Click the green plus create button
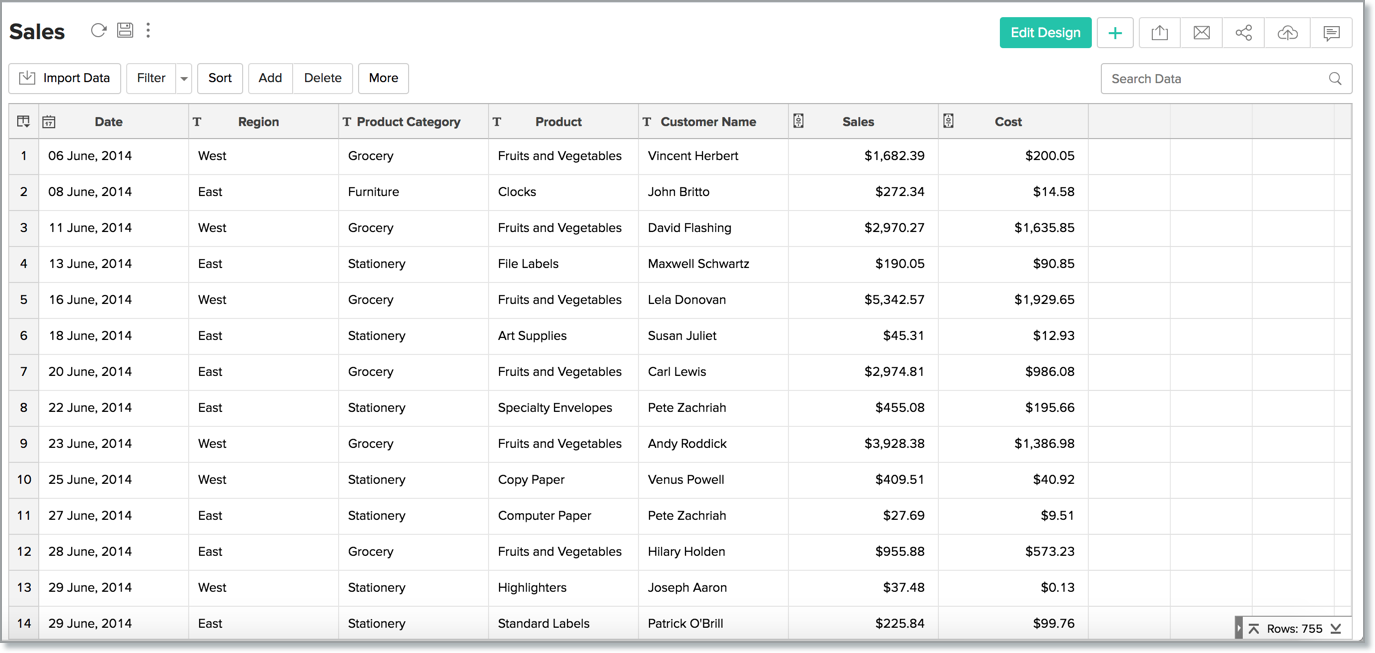 pos(1115,33)
